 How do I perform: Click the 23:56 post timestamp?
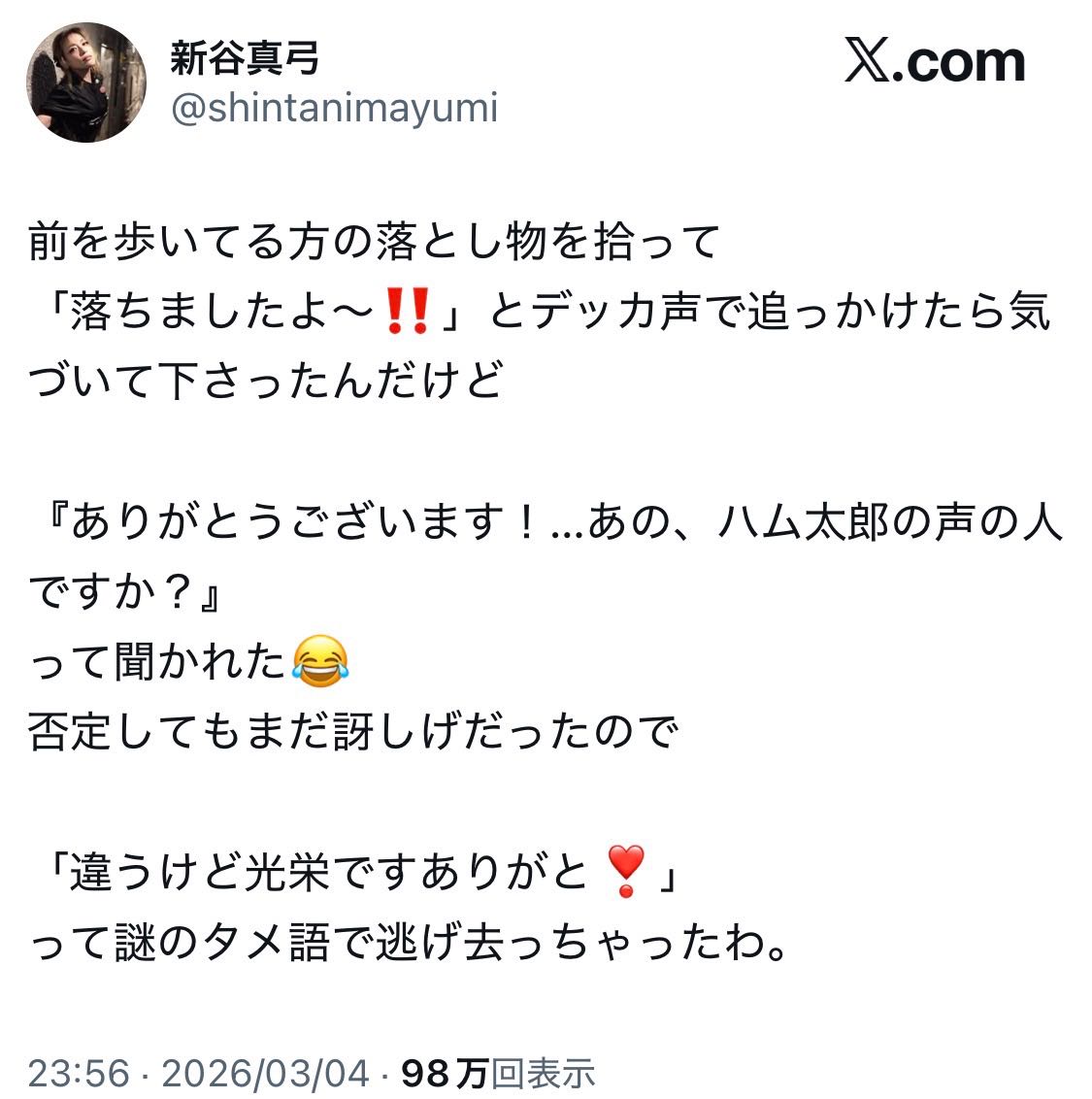click(x=78, y=1074)
